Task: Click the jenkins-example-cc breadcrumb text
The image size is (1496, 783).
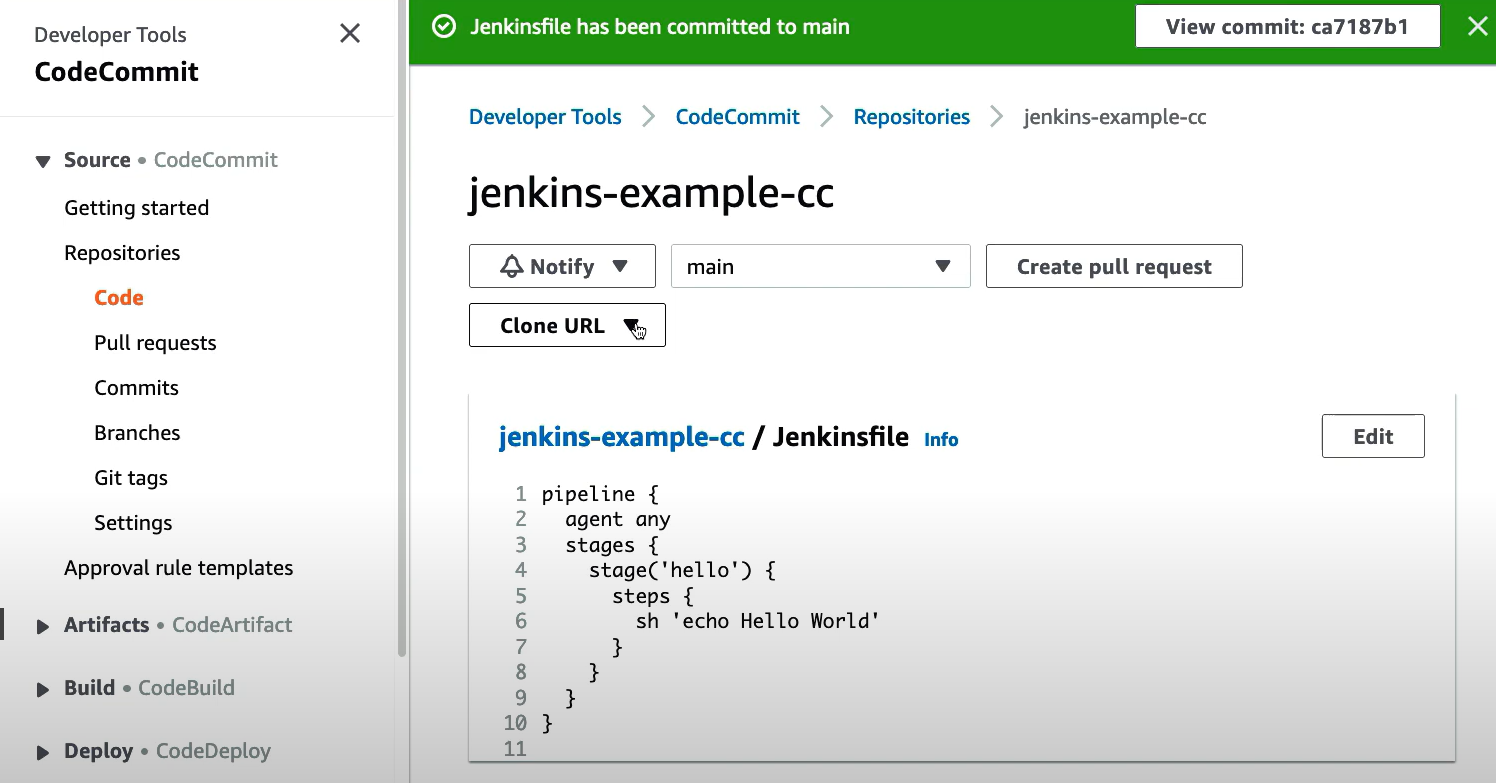Action: pos(1115,117)
